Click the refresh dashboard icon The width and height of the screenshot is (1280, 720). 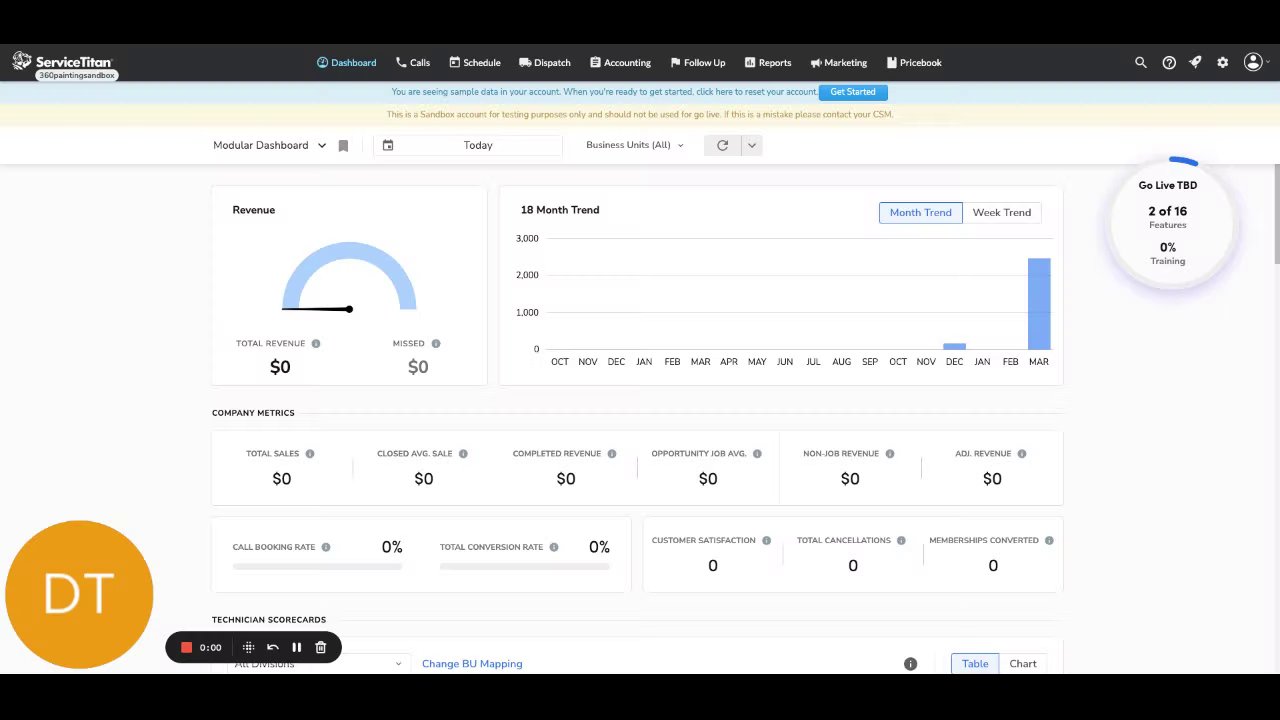pyautogui.click(x=722, y=145)
